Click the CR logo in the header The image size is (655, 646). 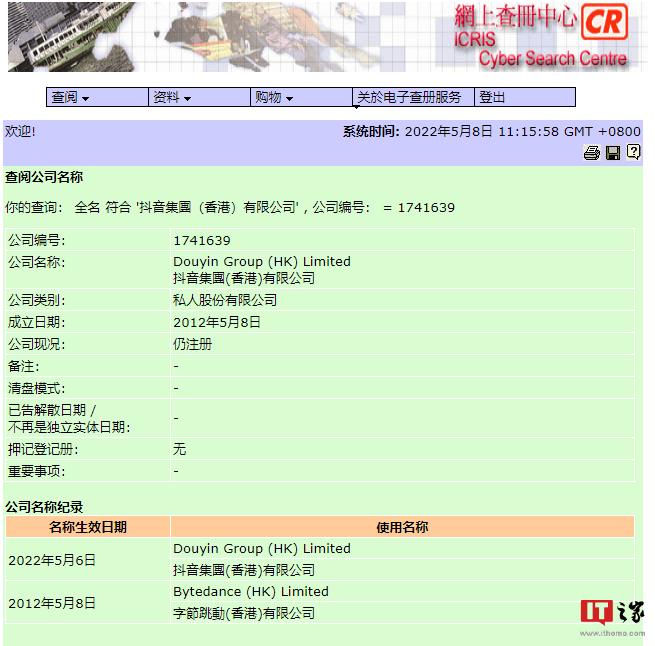click(x=604, y=22)
